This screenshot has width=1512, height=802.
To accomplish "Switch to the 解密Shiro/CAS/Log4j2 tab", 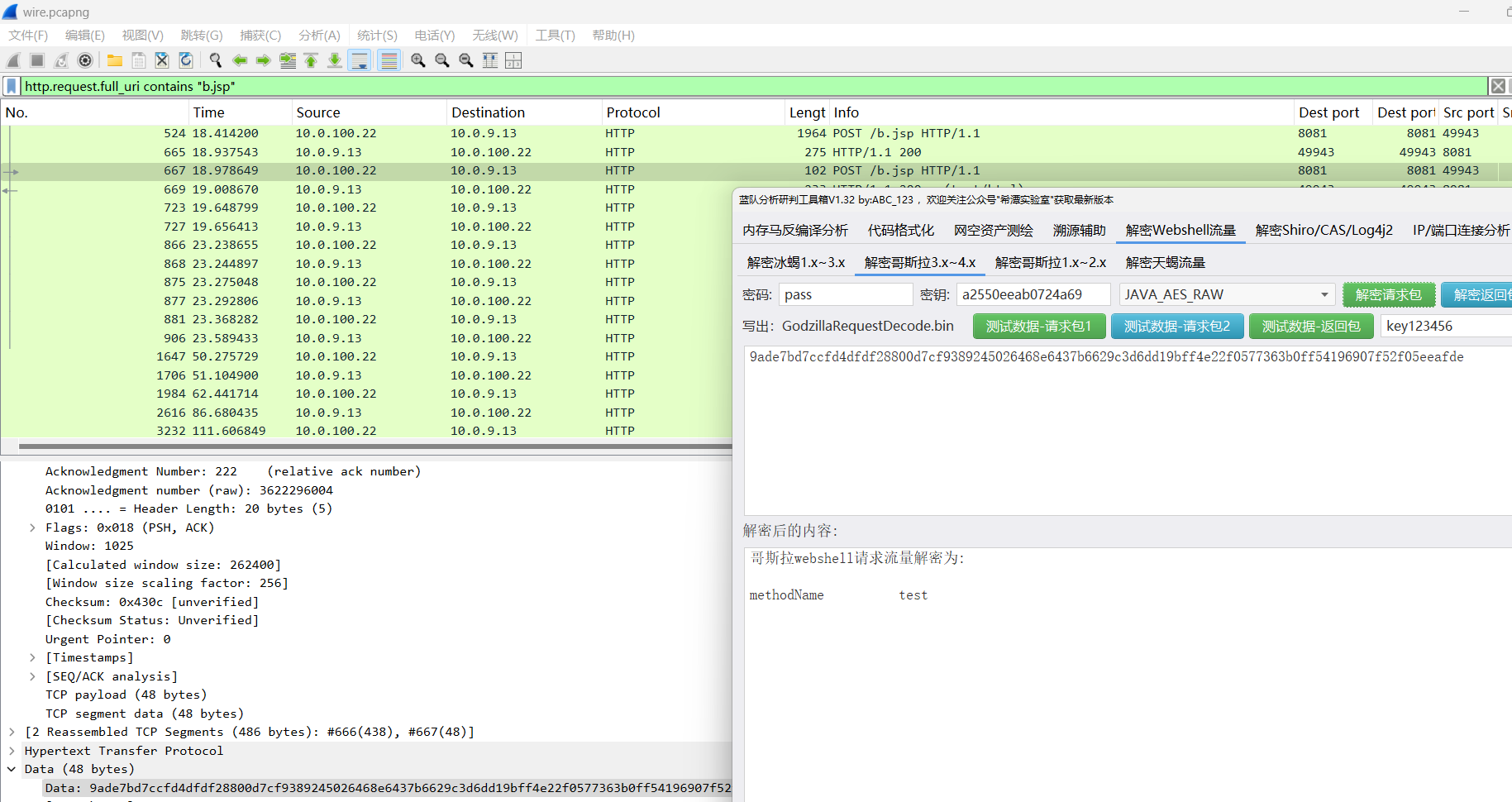I will pos(1324,230).
